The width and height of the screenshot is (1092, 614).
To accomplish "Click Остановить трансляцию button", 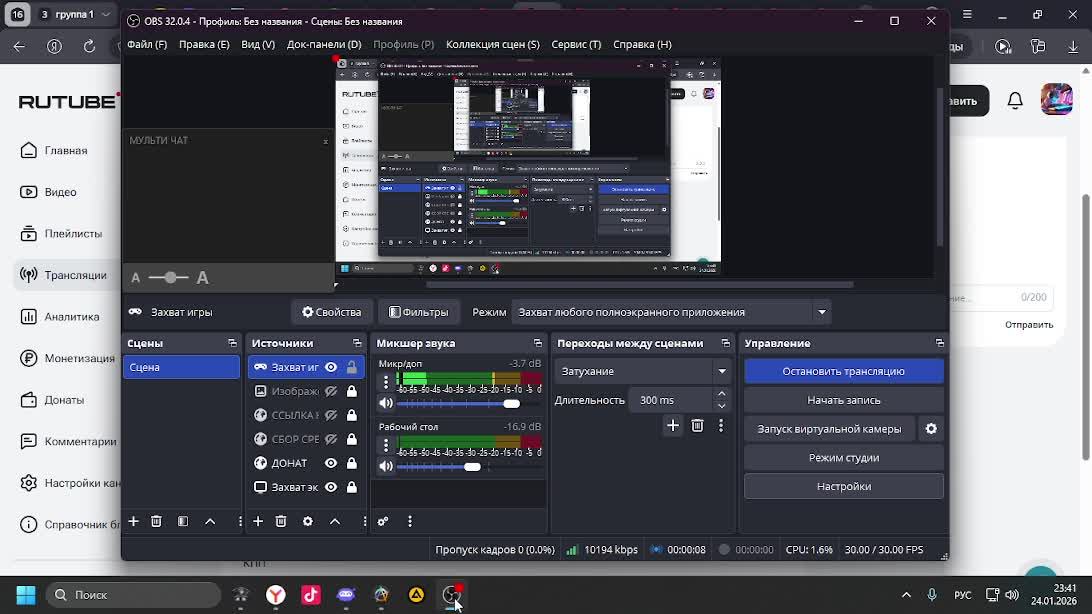I will [843, 371].
